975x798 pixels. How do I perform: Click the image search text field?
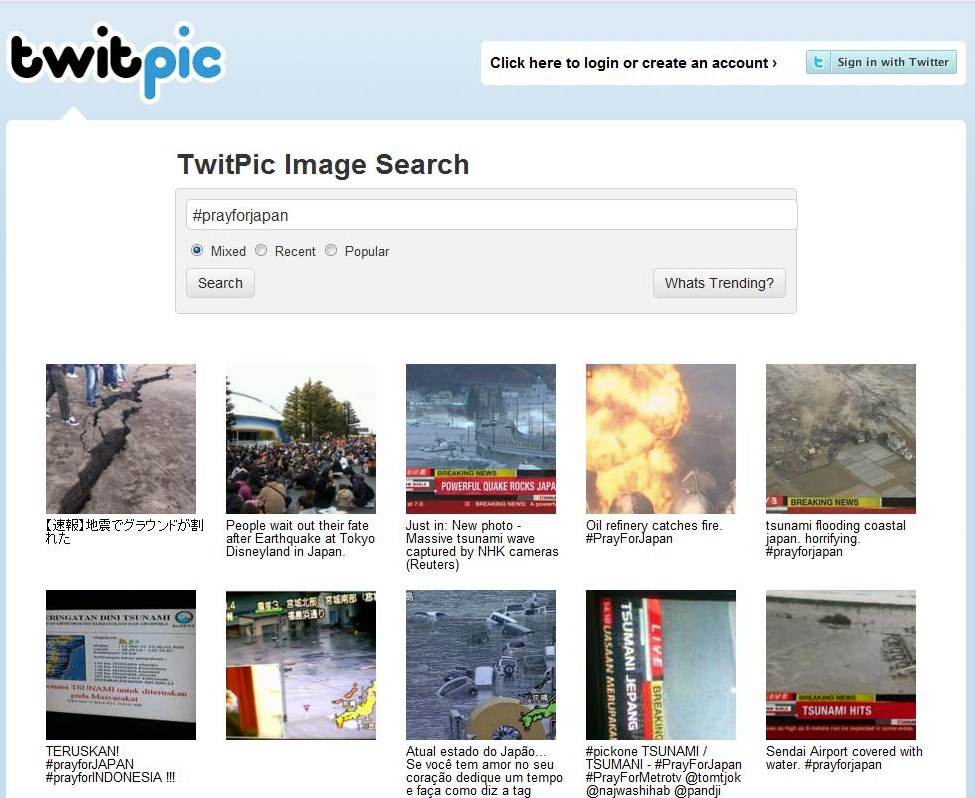[491, 215]
